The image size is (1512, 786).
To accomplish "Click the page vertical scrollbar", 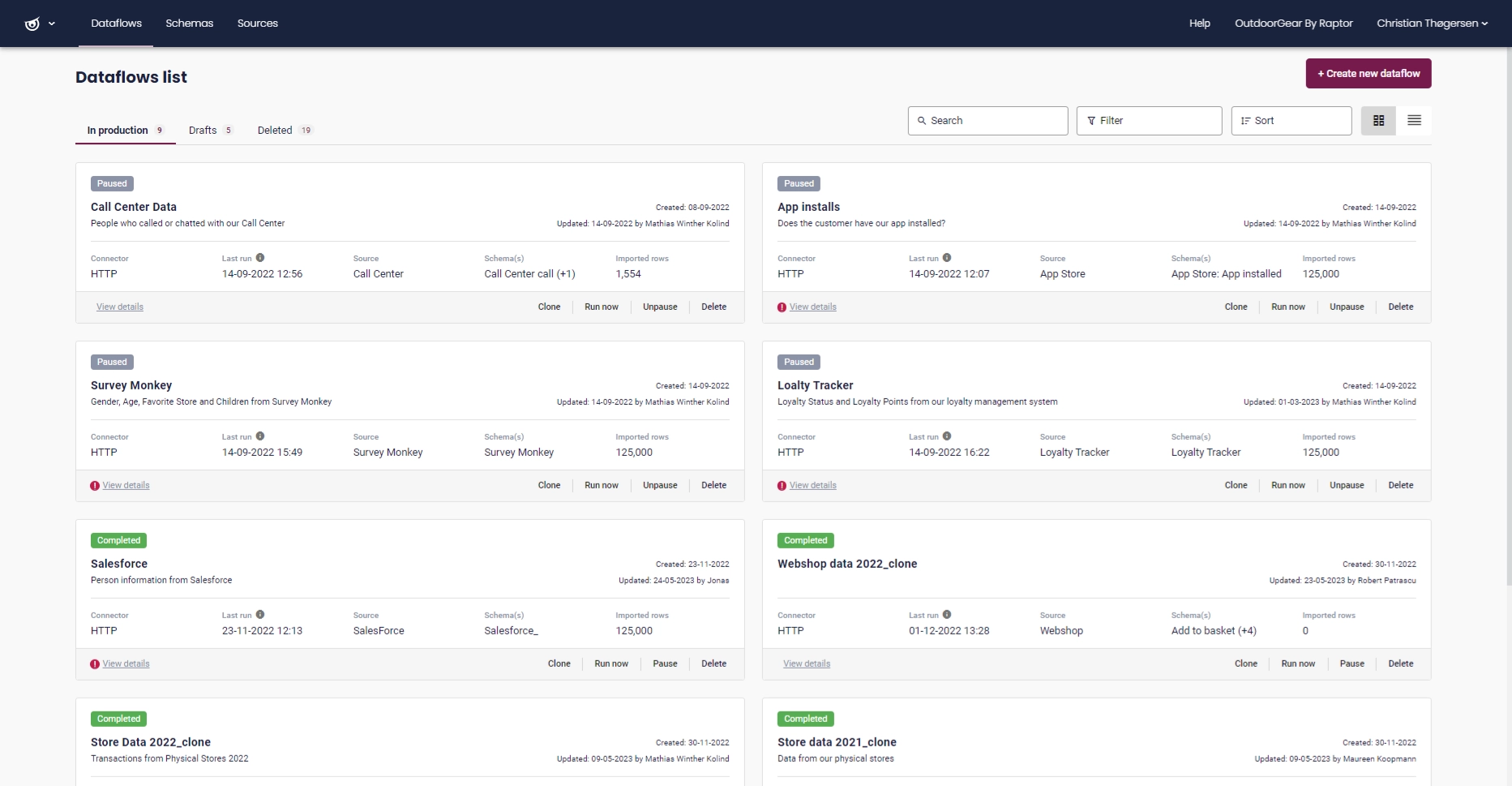I will pos(1508,316).
